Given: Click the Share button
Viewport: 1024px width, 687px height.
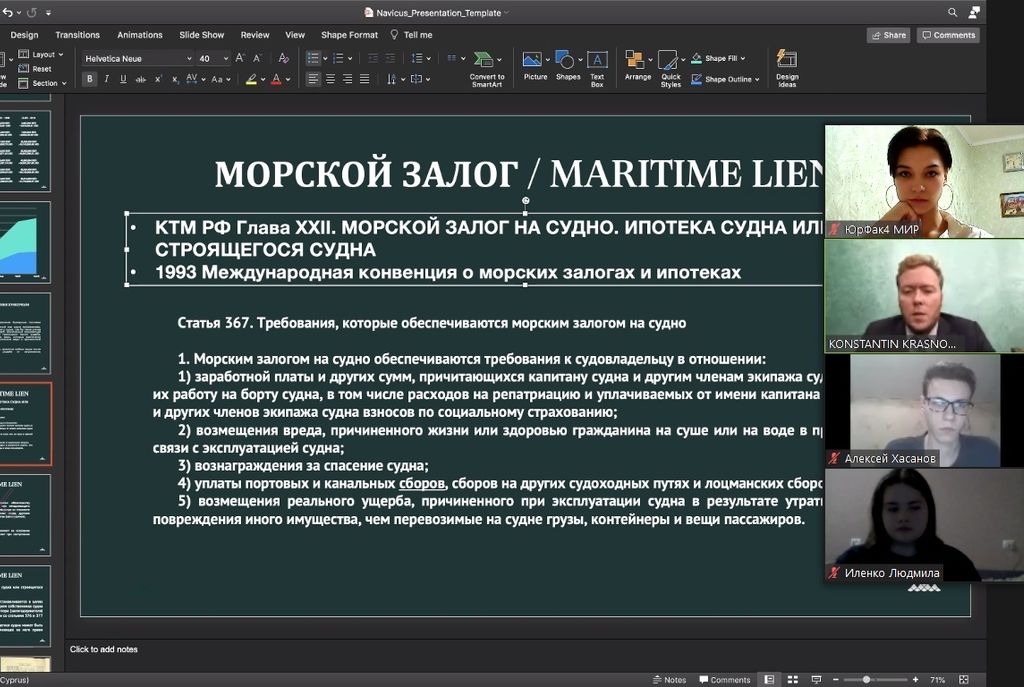Looking at the screenshot, I should [888, 34].
